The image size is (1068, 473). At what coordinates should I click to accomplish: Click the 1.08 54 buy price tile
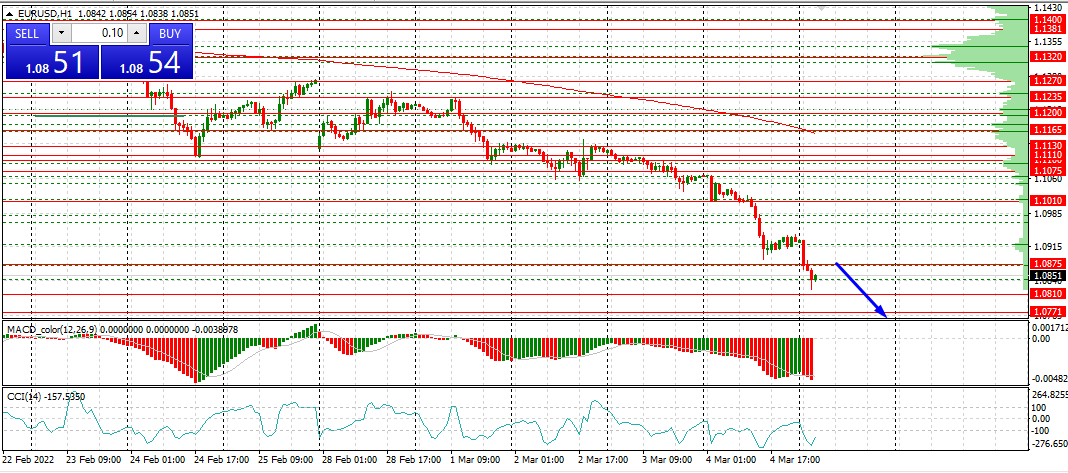pyautogui.click(x=149, y=63)
